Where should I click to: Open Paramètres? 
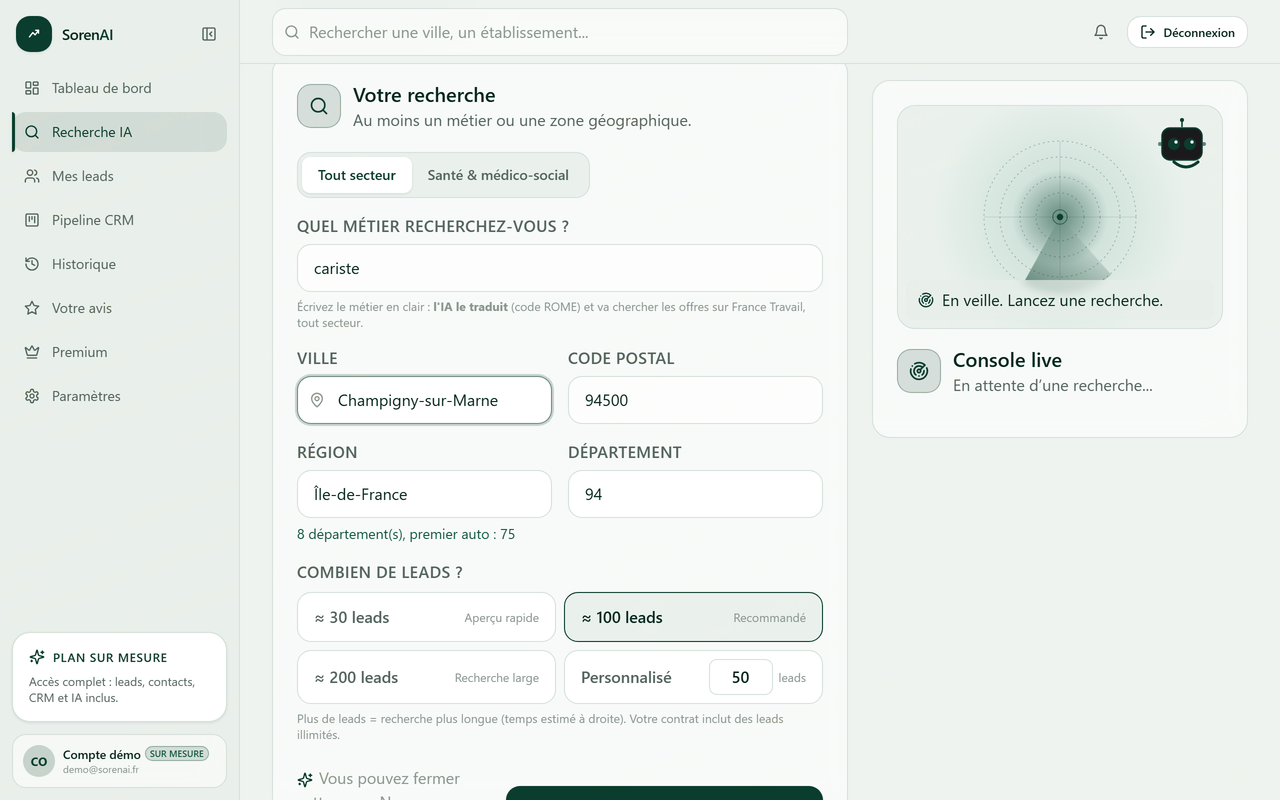120,396
